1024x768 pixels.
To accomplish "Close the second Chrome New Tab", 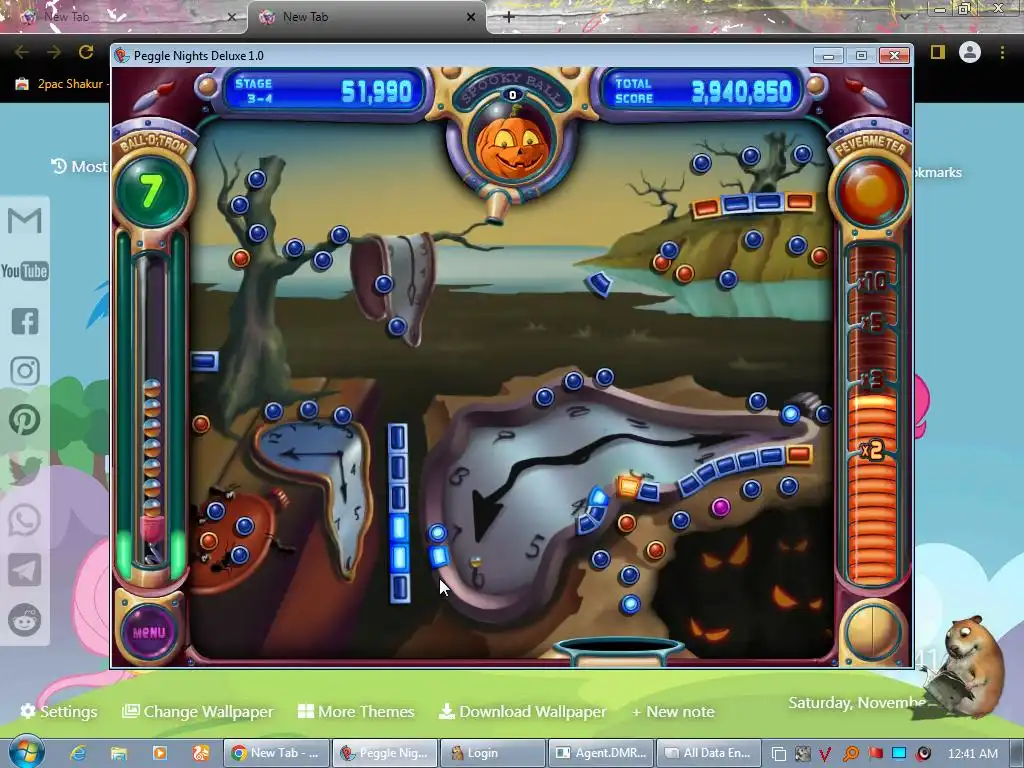I will (x=471, y=18).
